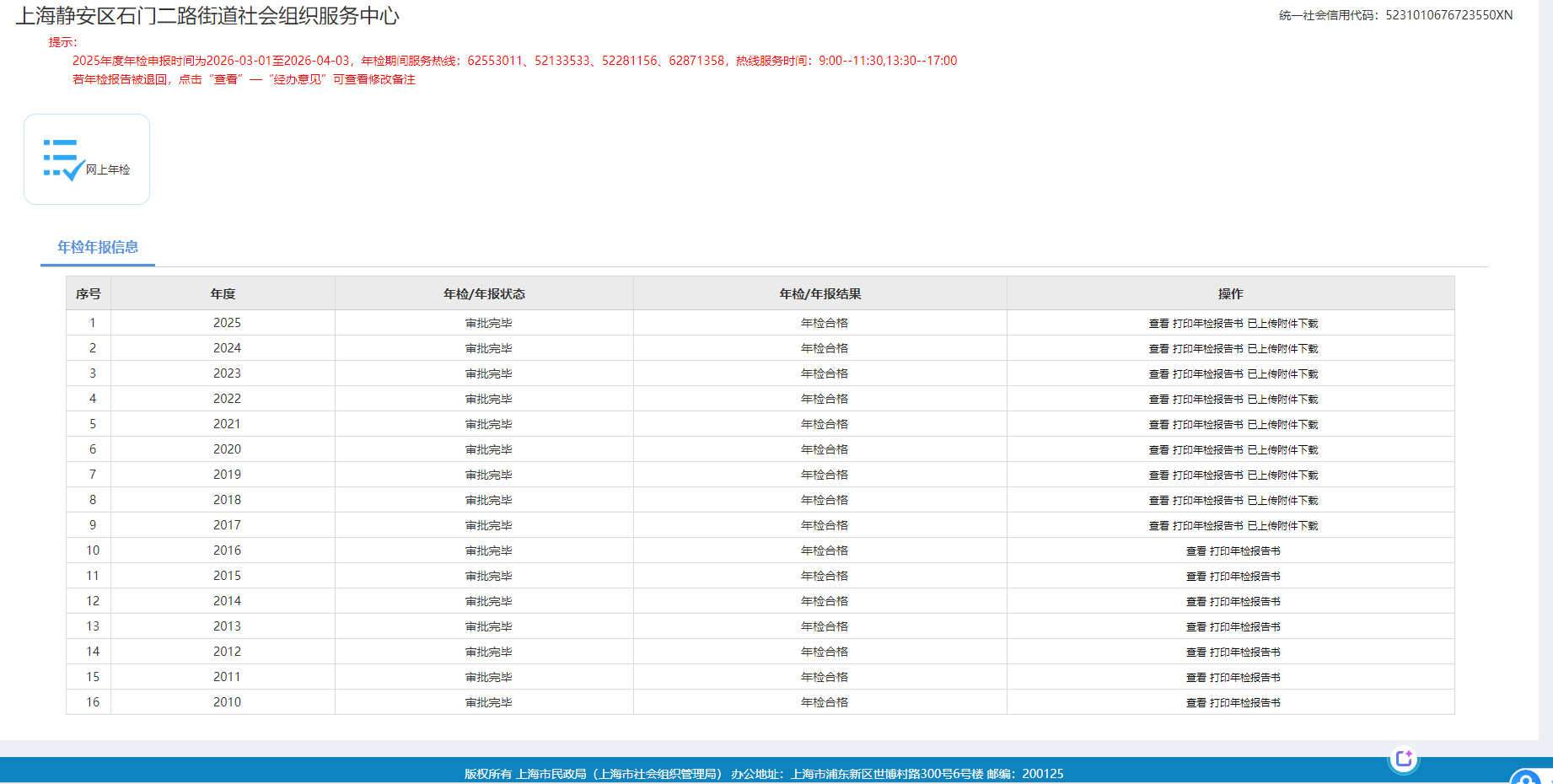Click 打印年检报告书 for year 2013

coord(1244,627)
